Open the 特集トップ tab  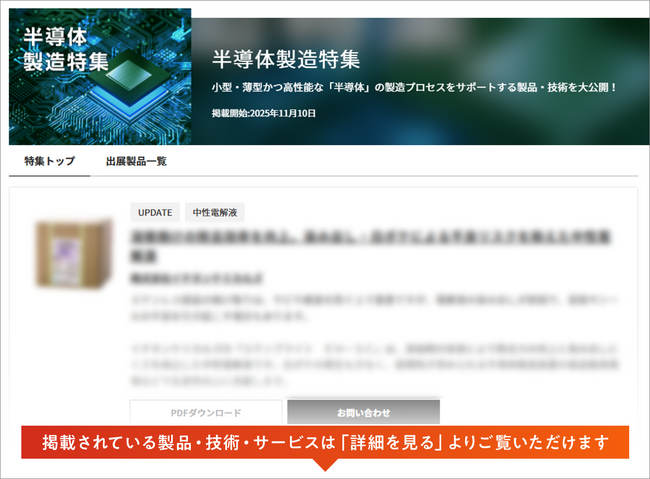49,161
